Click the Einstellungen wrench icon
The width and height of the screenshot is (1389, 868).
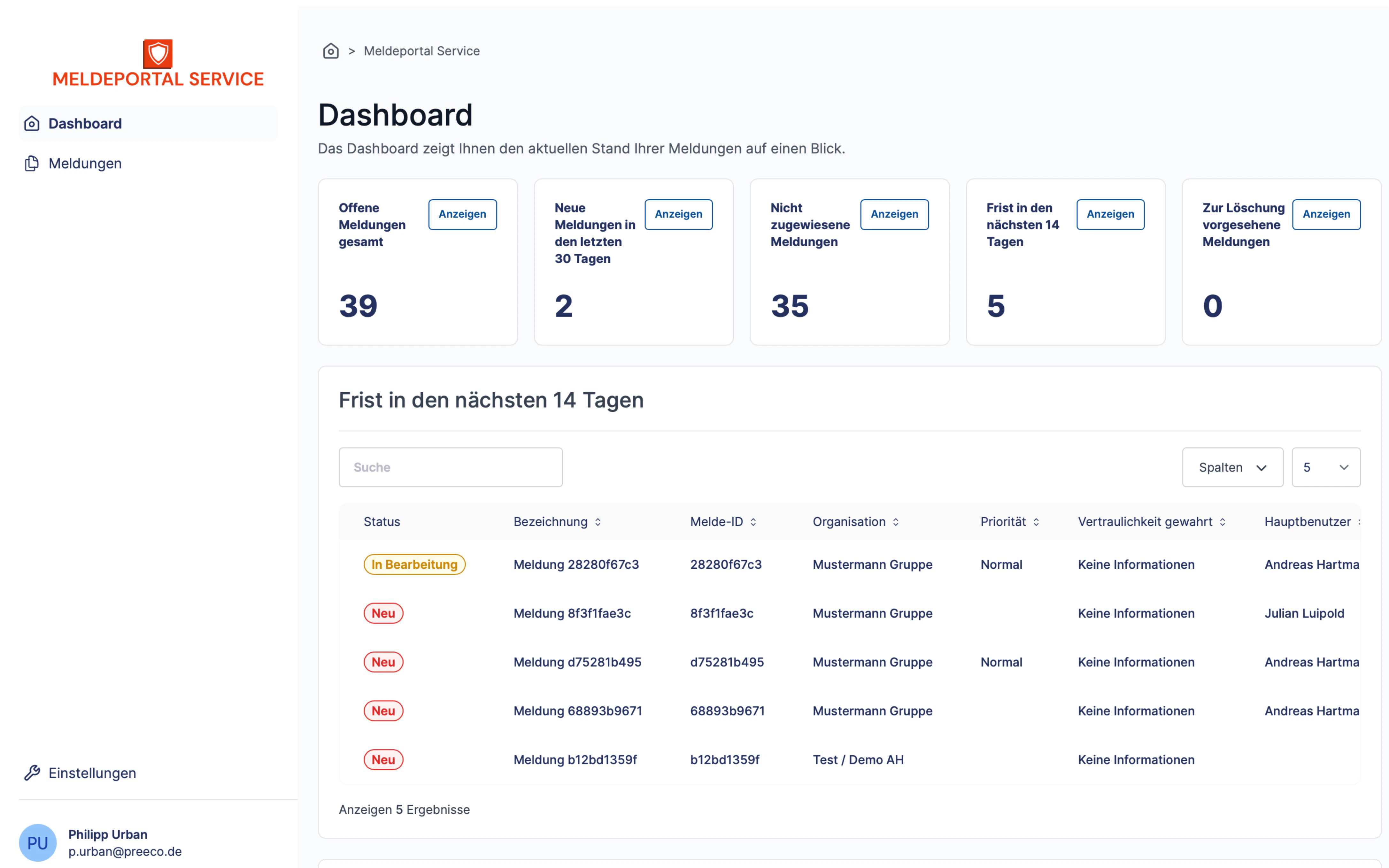(x=32, y=773)
